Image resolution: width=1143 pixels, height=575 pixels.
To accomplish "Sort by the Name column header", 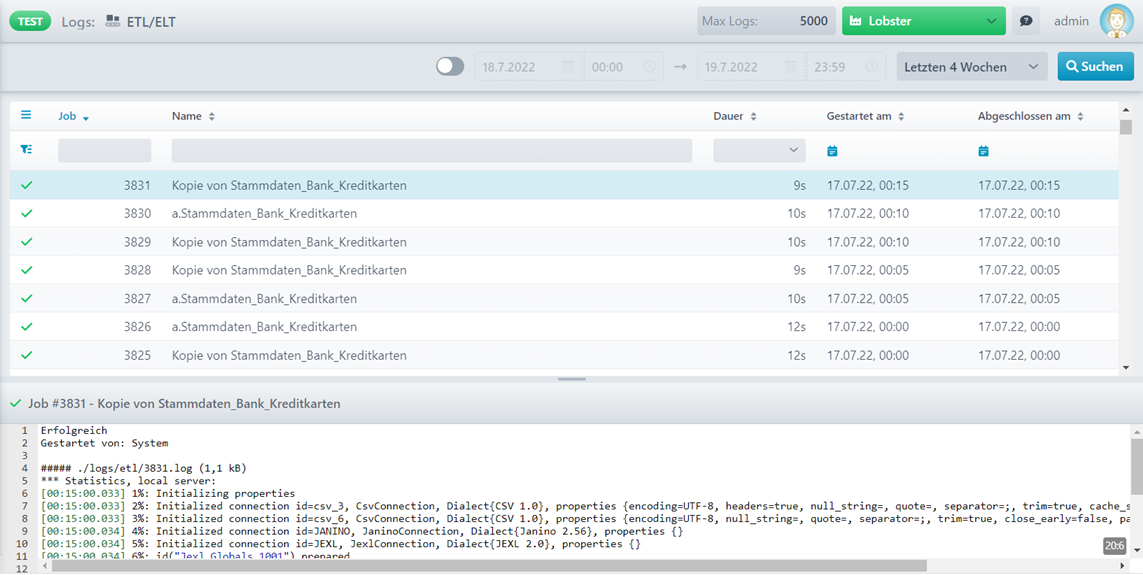I will click(x=193, y=116).
